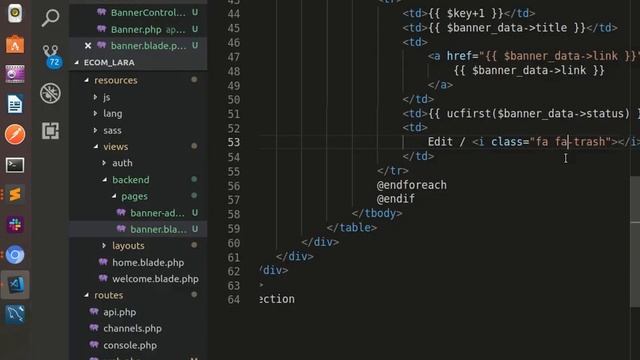Image resolution: width=640 pixels, height=360 pixels.
Task: Click href attribute on line 47
Action: [x=459, y=56]
